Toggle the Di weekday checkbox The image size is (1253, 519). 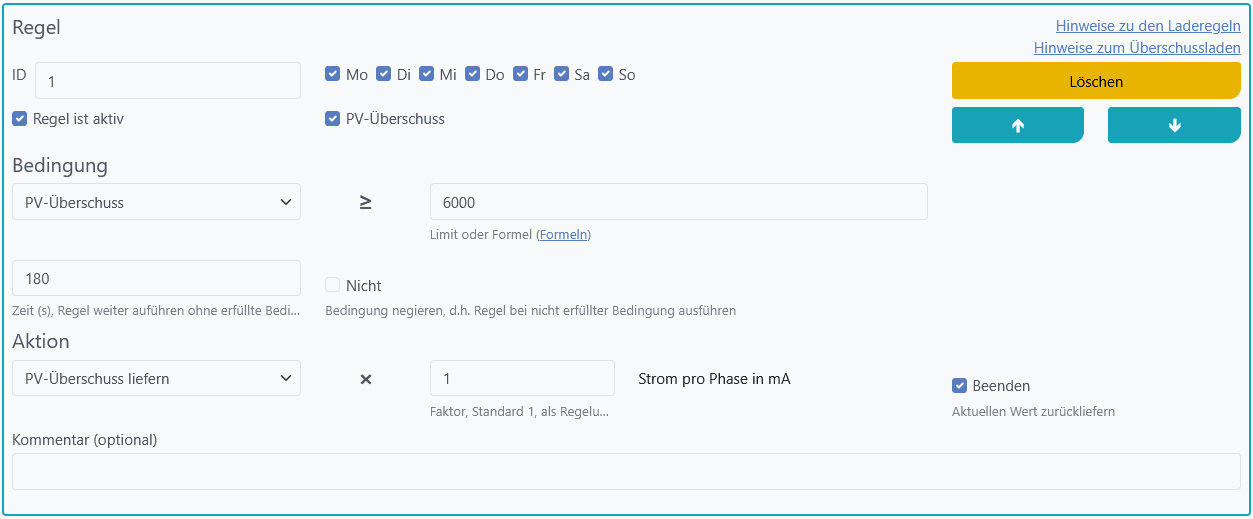383,74
